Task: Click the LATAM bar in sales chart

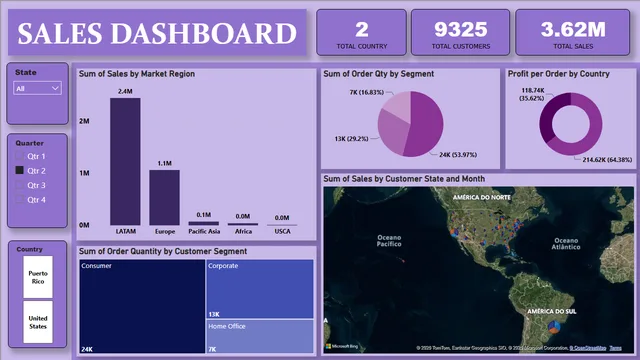Action: 125,162
